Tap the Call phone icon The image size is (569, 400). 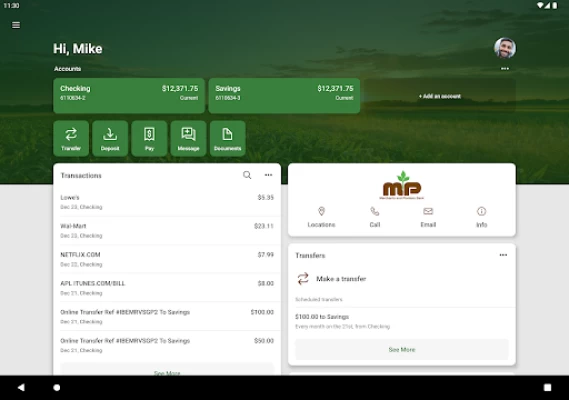click(374, 211)
